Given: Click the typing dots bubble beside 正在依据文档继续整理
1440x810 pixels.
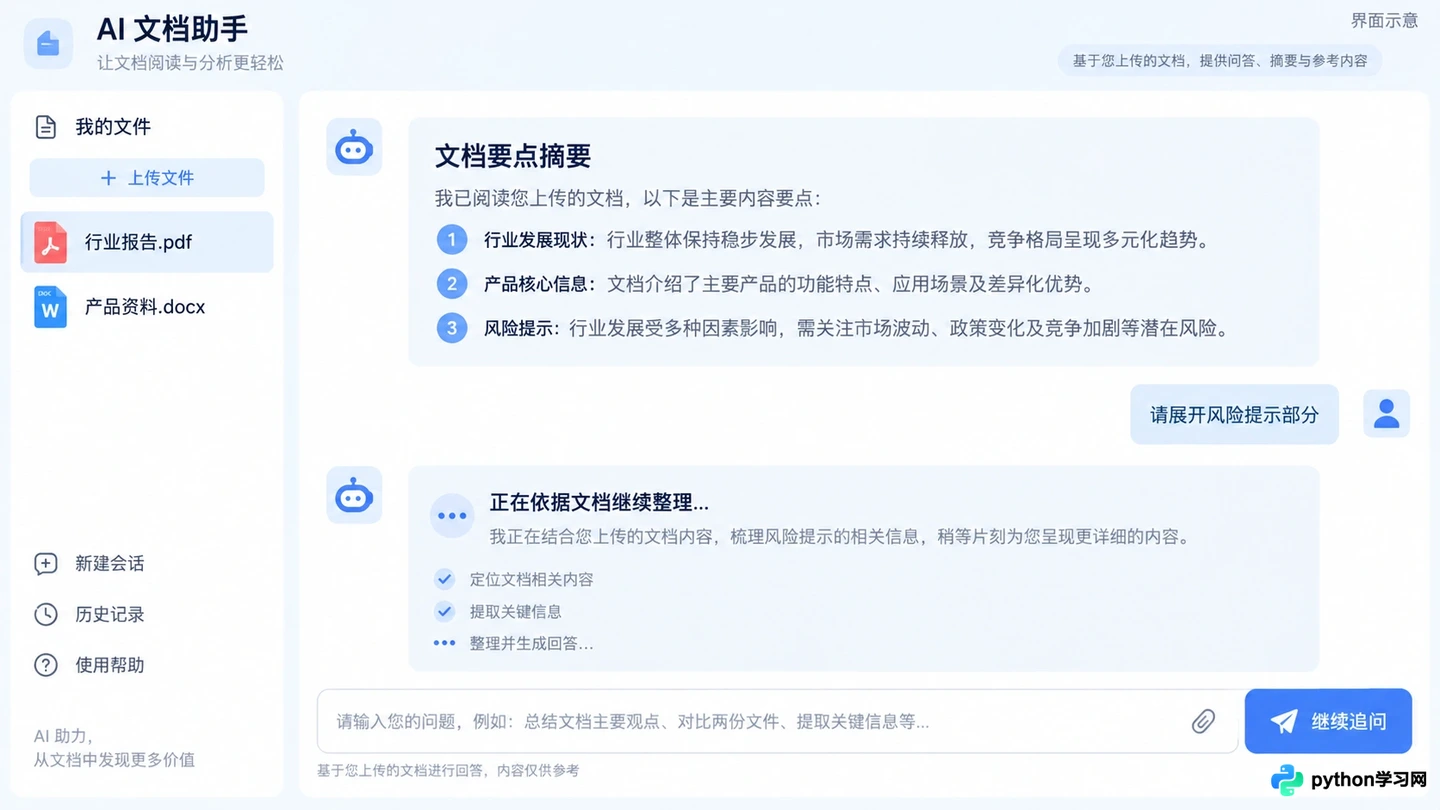Looking at the screenshot, I should (452, 516).
